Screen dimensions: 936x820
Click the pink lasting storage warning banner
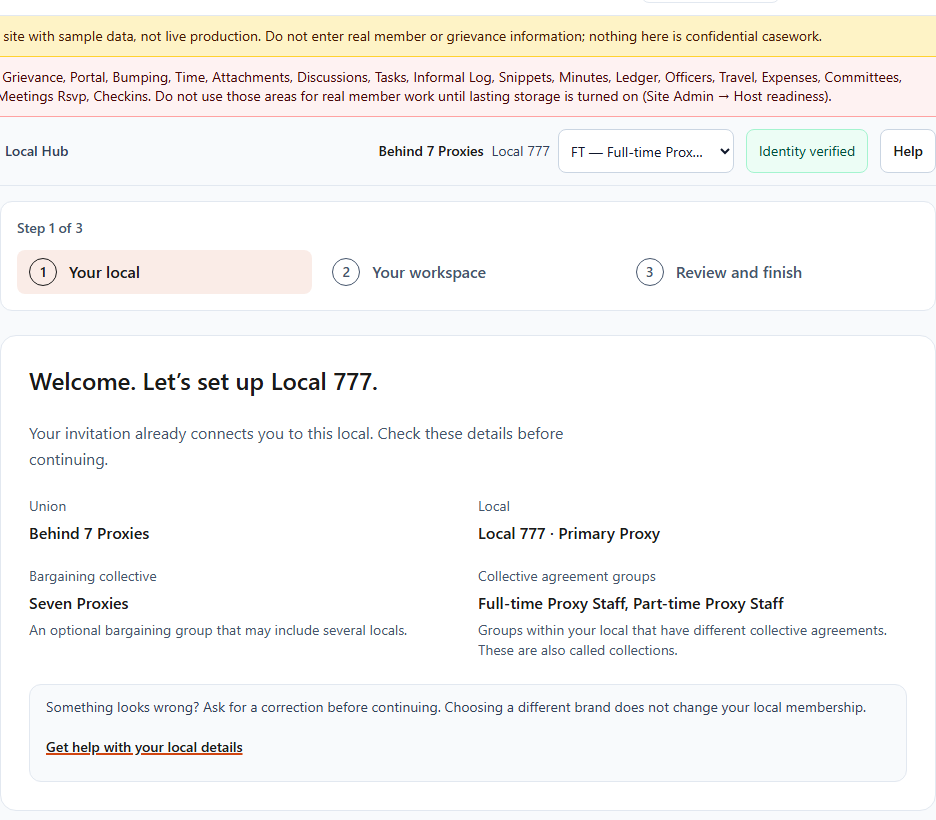tap(468, 87)
